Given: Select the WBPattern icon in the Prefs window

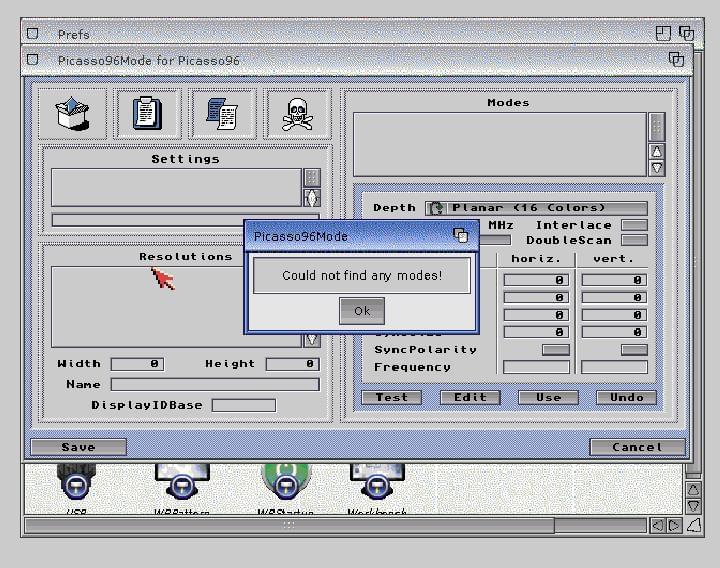Looking at the screenshot, I should (182, 489).
